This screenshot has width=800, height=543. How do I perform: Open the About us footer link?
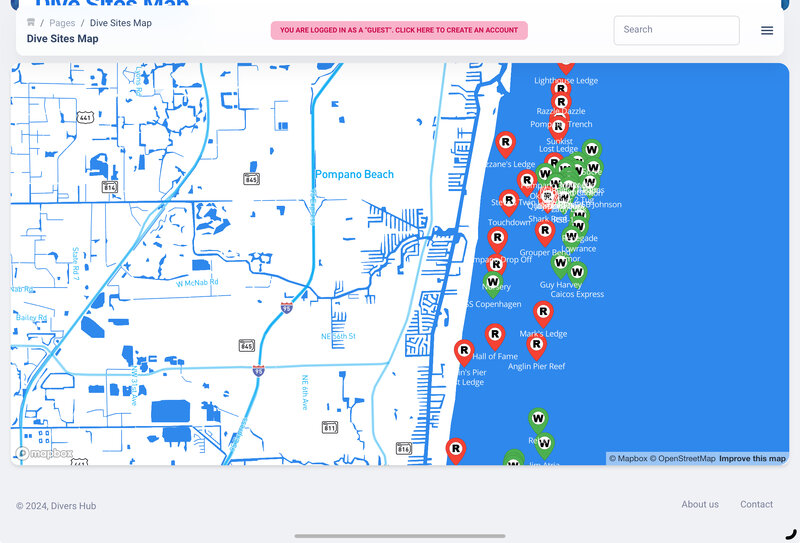pyautogui.click(x=700, y=504)
